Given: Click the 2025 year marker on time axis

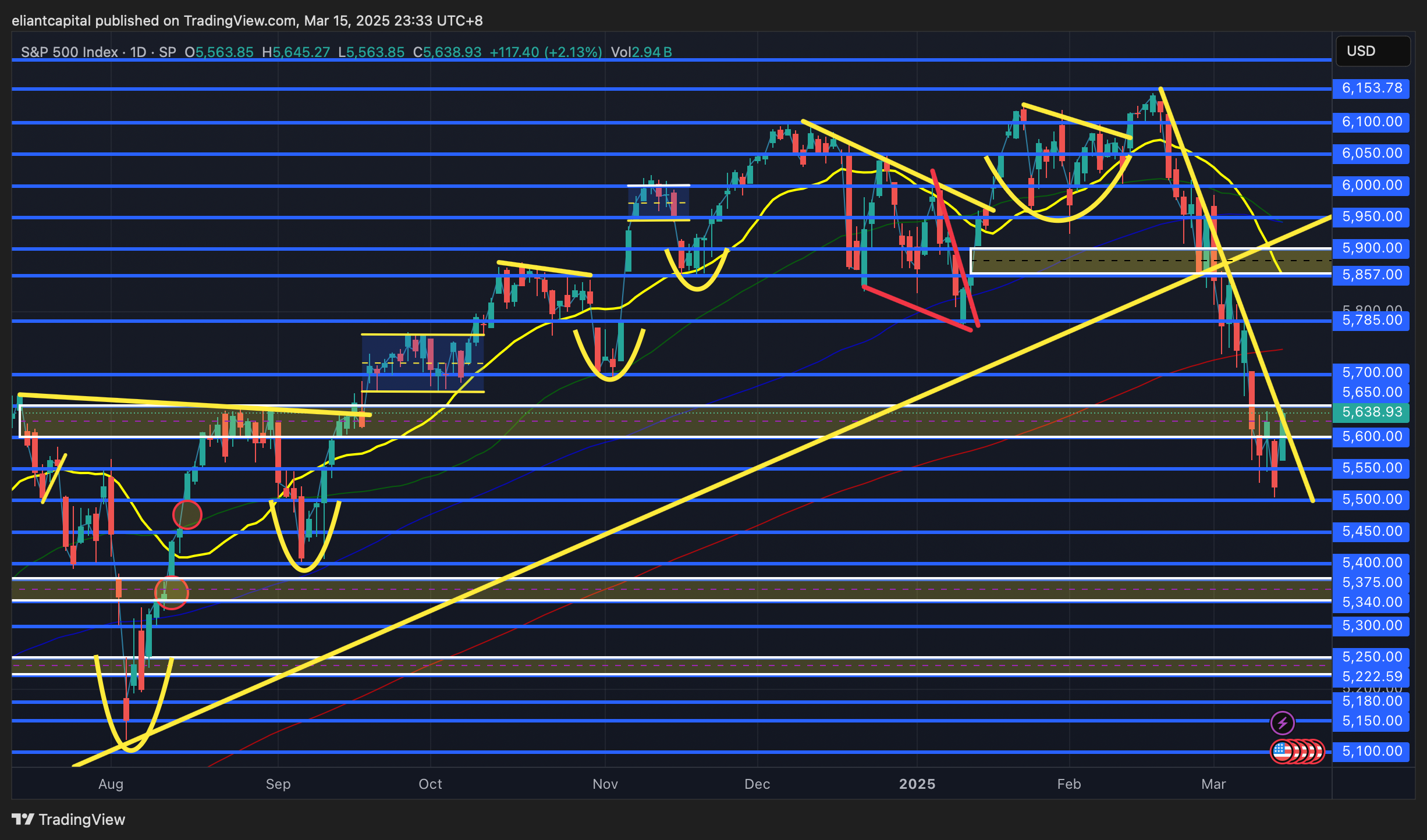Looking at the screenshot, I should tap(917, 784).
